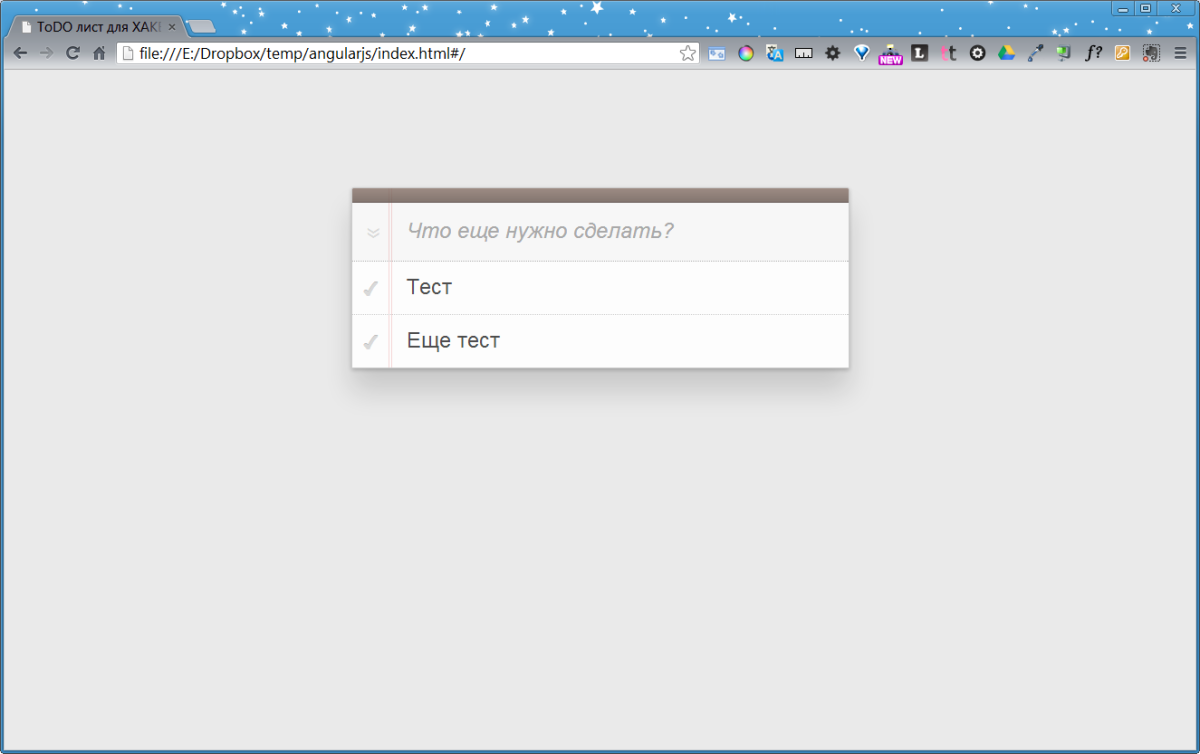
Task: Switch to the 'ToDO лист' tab
Action: (97, 27)
